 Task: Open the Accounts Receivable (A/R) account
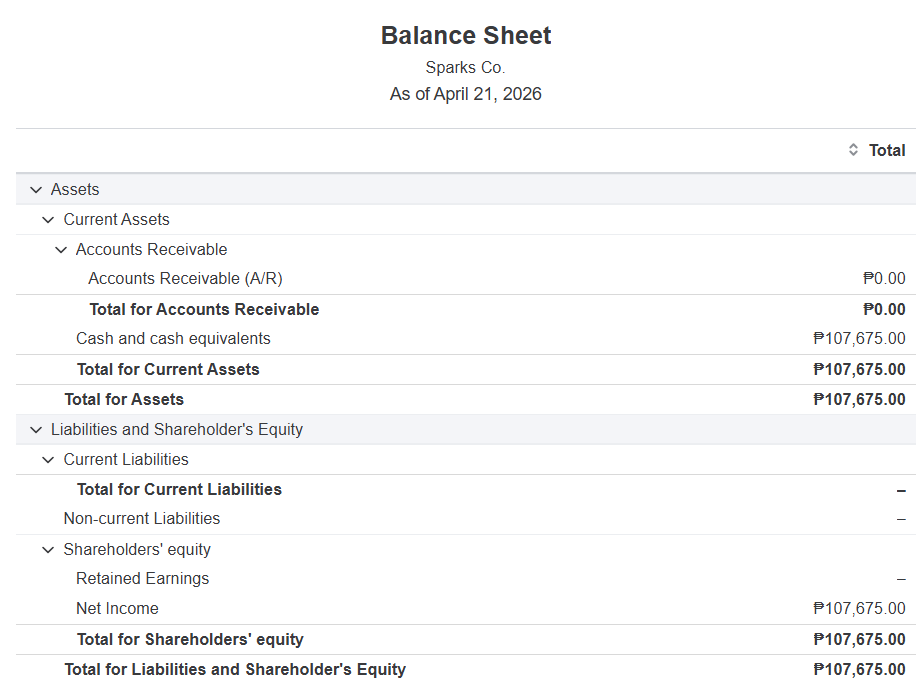click(x=185, y=278)
